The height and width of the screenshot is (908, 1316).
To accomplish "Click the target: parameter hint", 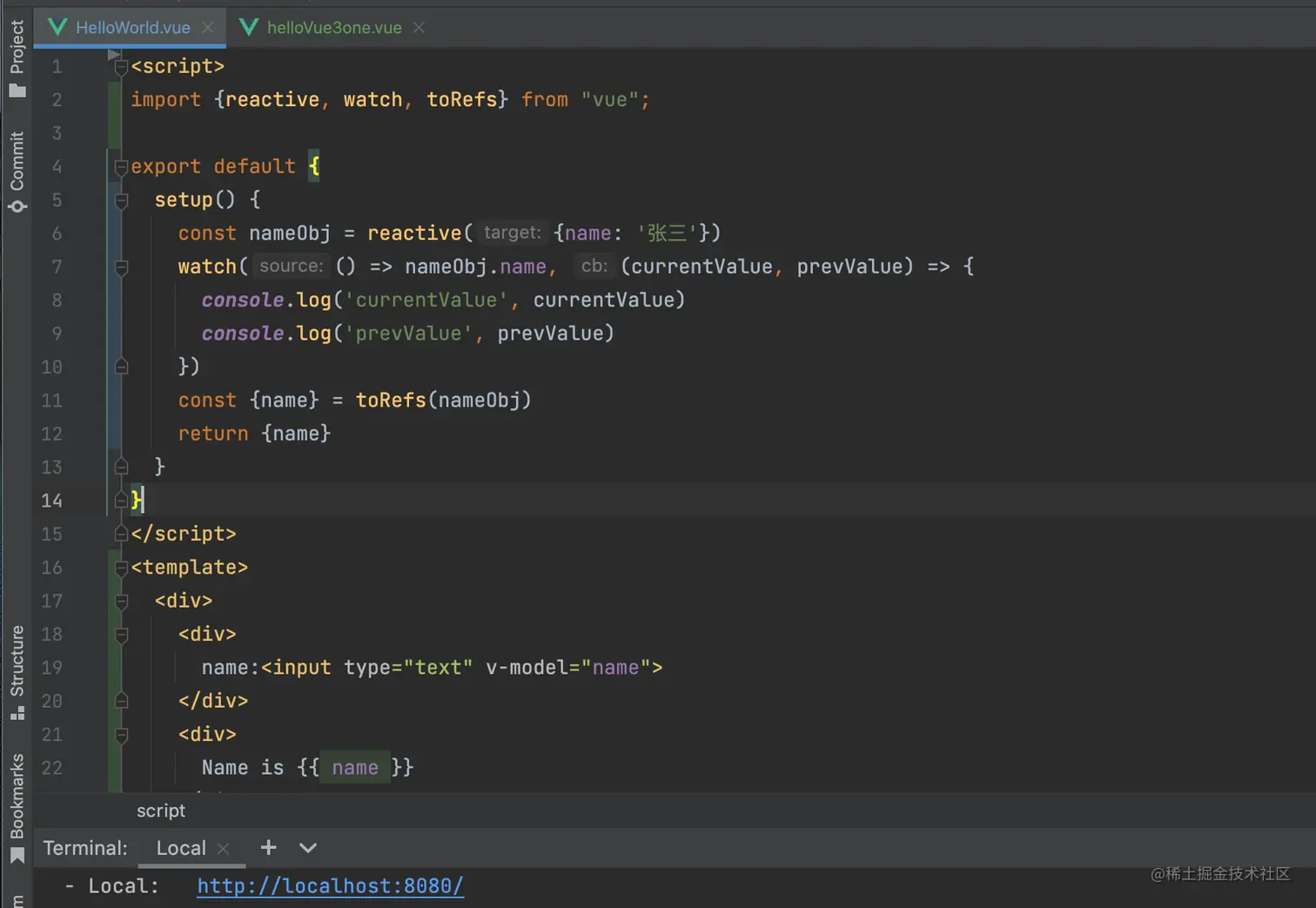I will pyautogui.click(x=513, y=232).
